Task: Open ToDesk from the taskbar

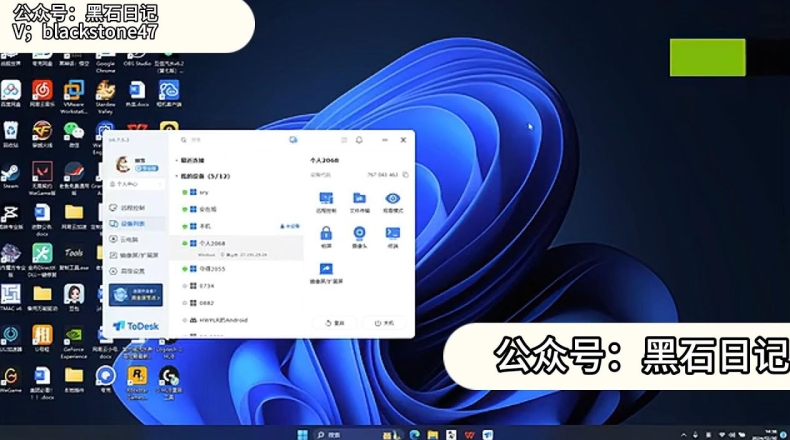Action: (488, 434)
